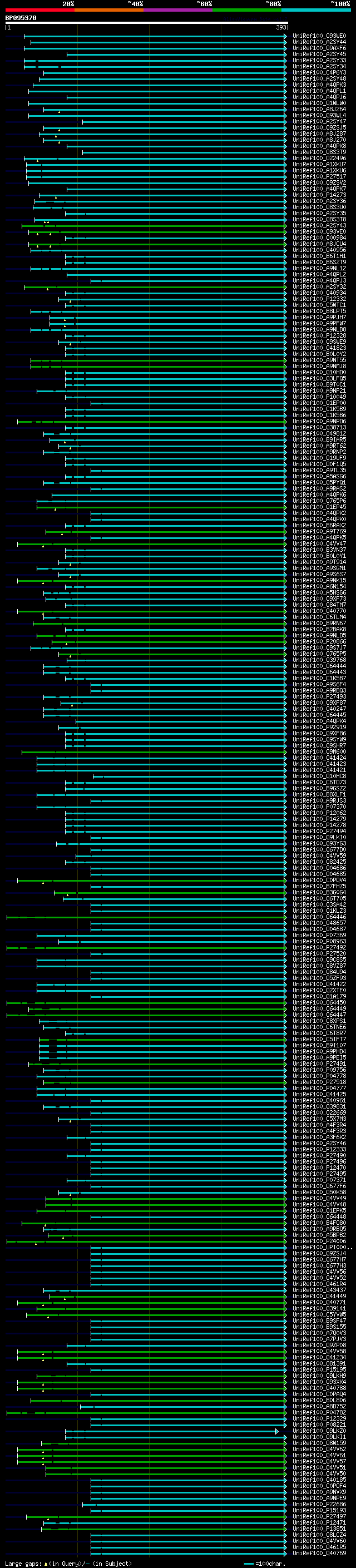Image resolution: width=356 pixels, height=1568 pixels.
Task: Open hit UniRef100_A2SY48
Action: pyautogui.click(x=319, y=78)
